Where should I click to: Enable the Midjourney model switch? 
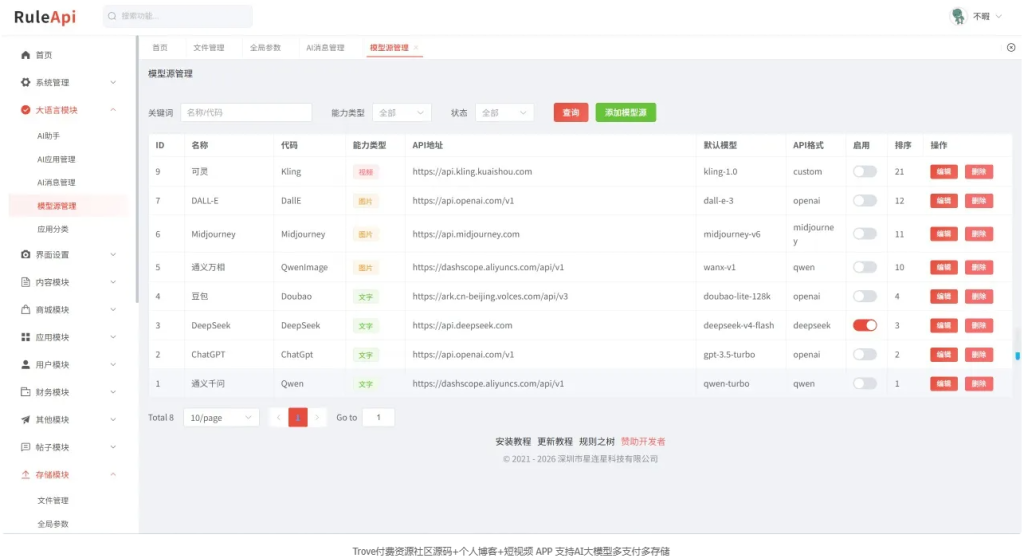[865, 233]
